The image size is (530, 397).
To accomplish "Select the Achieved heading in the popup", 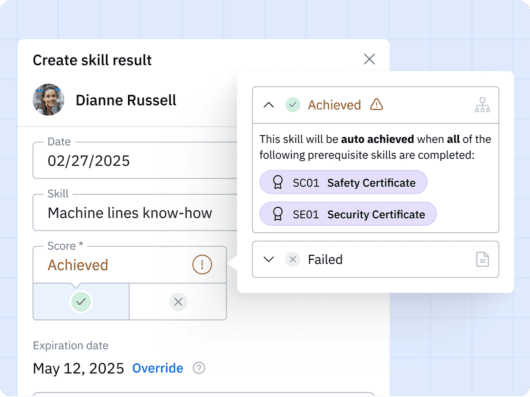I will coord(334,105).
